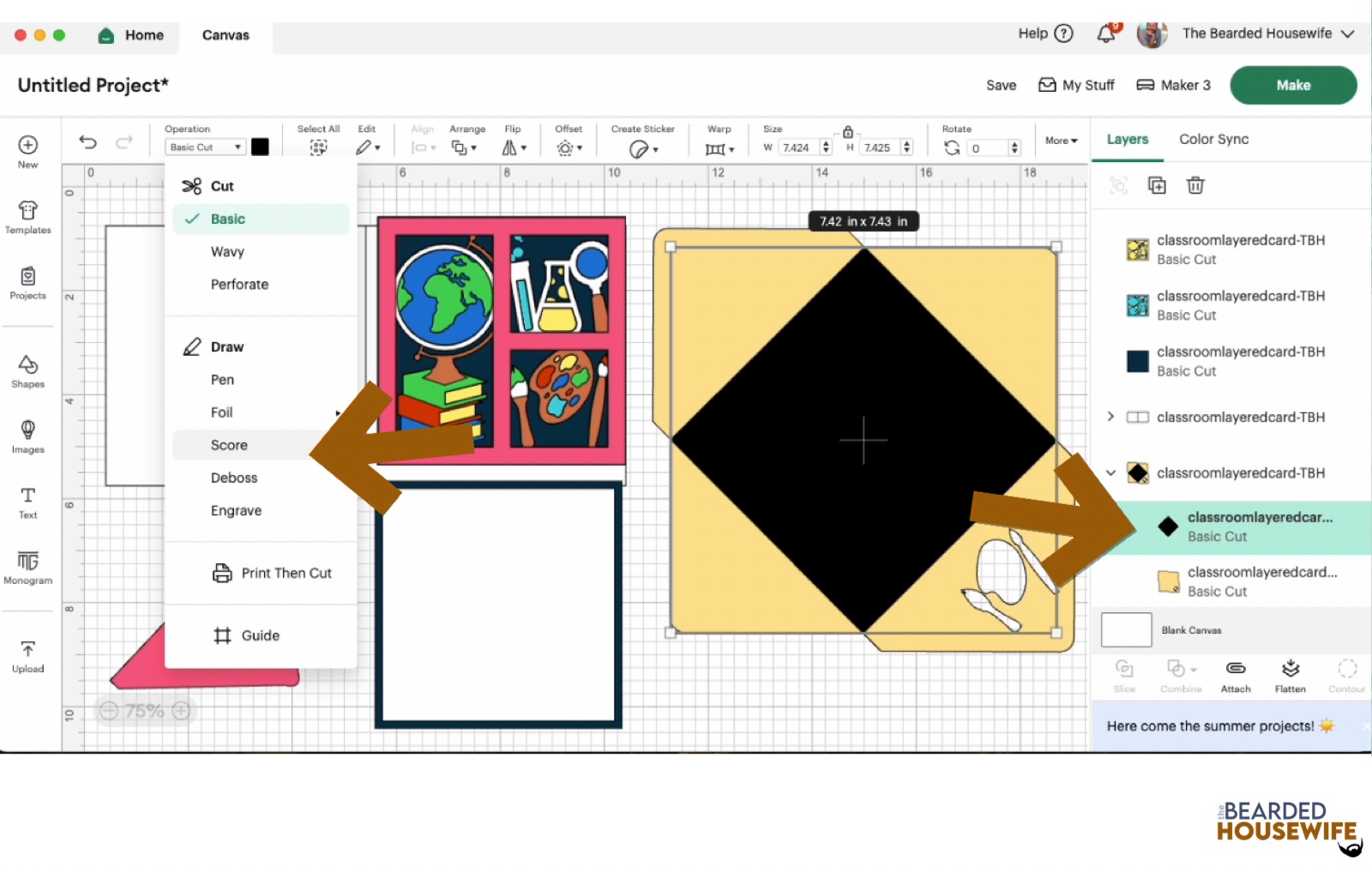Click the green Make button

click(x=1292, y=85)
